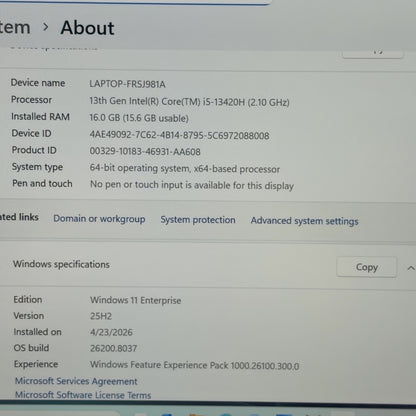Image resolution: width=416 pixels, height=416 pixels.
Task: Collapse the Windows specifications section chevron
Action: coord(411,268)
